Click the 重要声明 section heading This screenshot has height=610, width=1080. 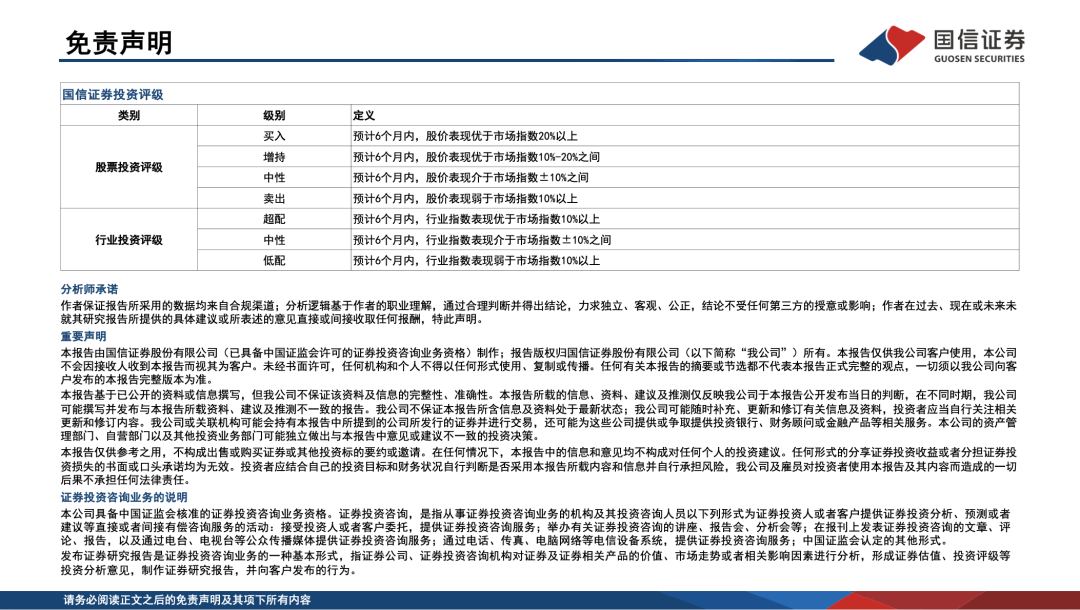pyautogui.click(x=83, y=336)
